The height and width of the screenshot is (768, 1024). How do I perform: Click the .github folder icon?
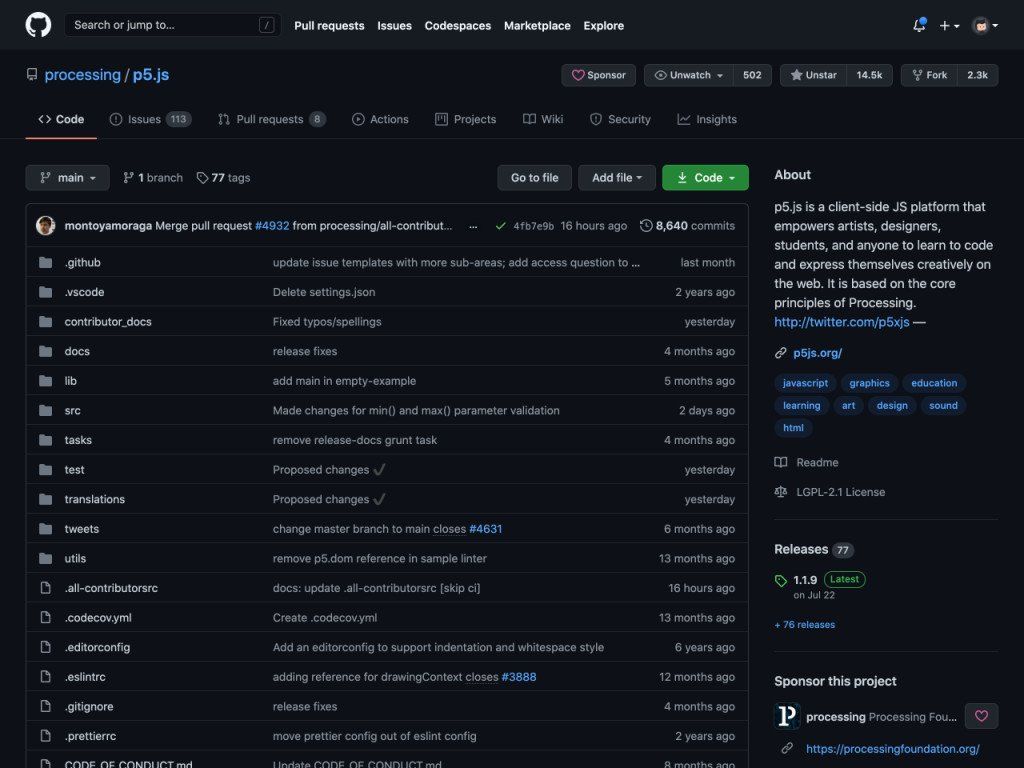[46, 262]
